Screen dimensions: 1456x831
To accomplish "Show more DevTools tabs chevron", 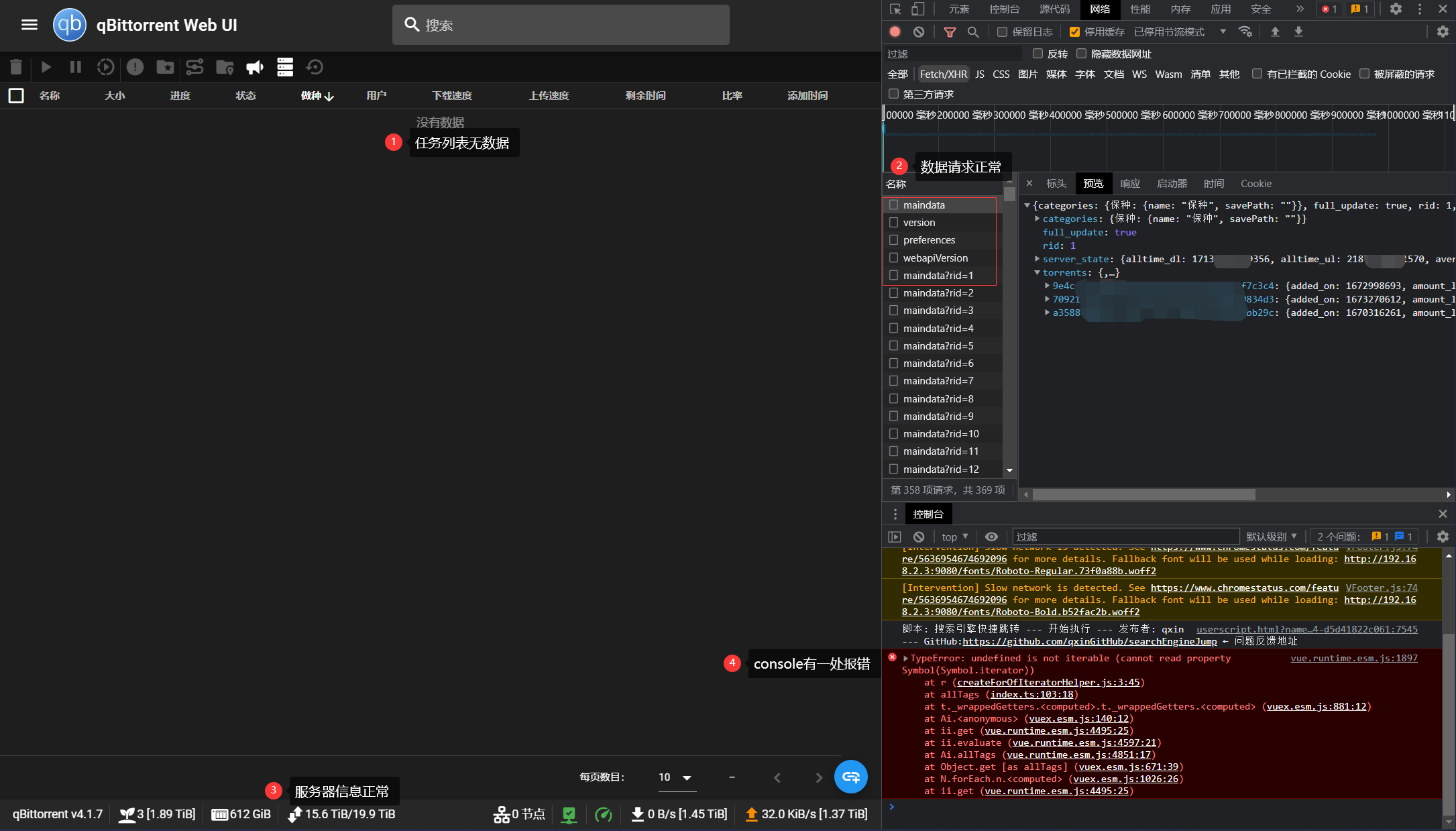I will pos(1300,9).
